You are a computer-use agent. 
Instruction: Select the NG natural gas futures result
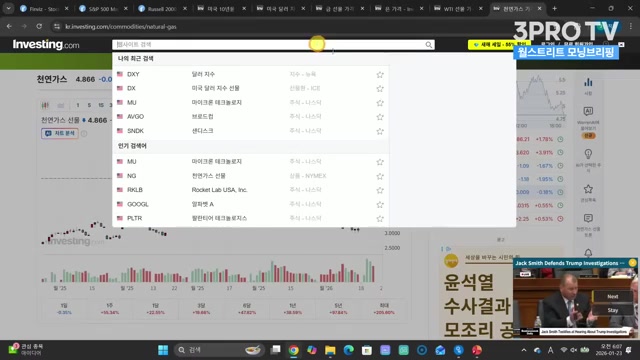tap(251, 176)
